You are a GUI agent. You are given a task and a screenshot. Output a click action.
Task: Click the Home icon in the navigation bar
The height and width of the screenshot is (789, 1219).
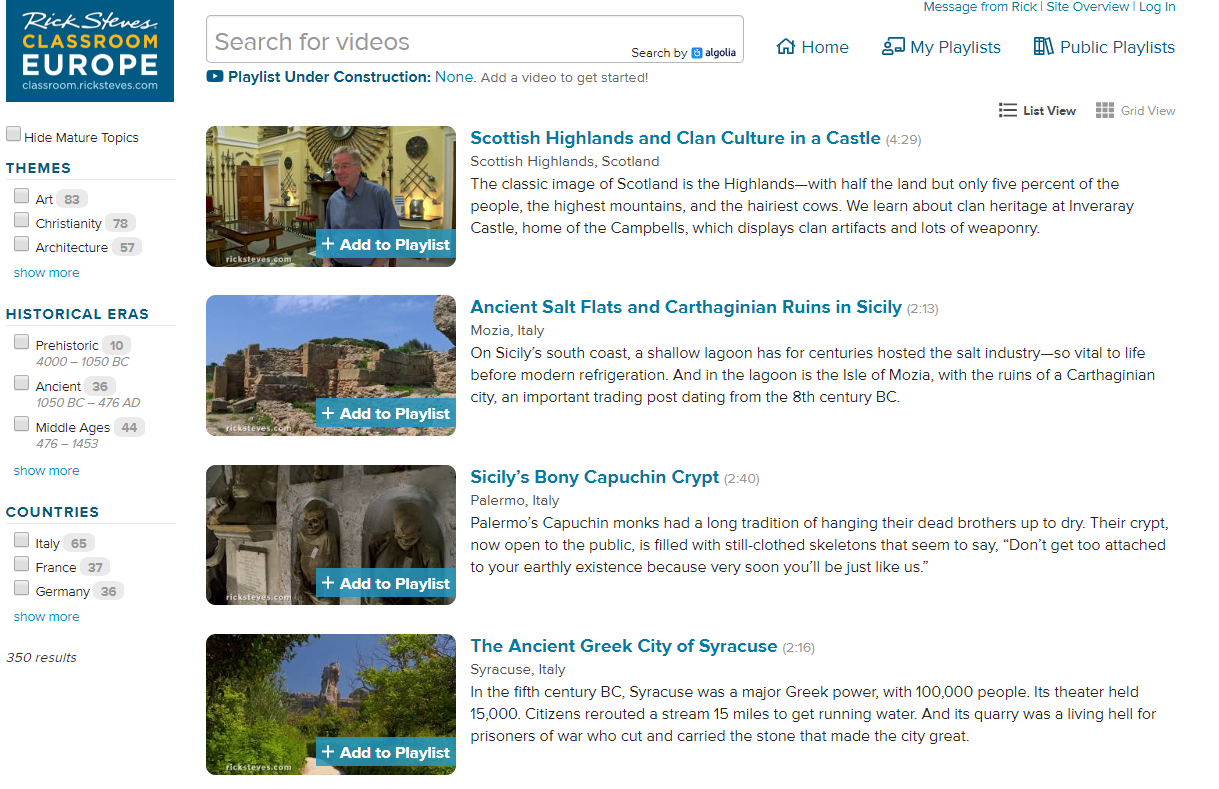coord(787,46)
